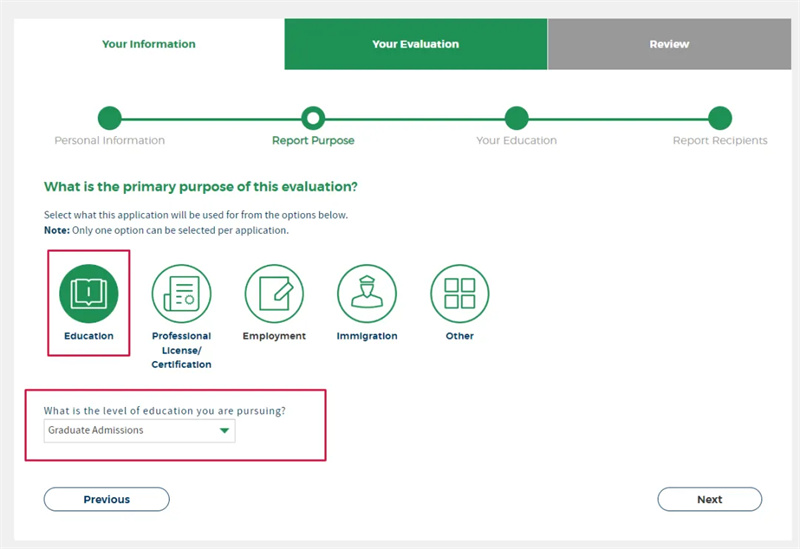This screenshot has height=549, width=800.
Task: Switch to the Your Information tab
Action: tap(149, 44)
